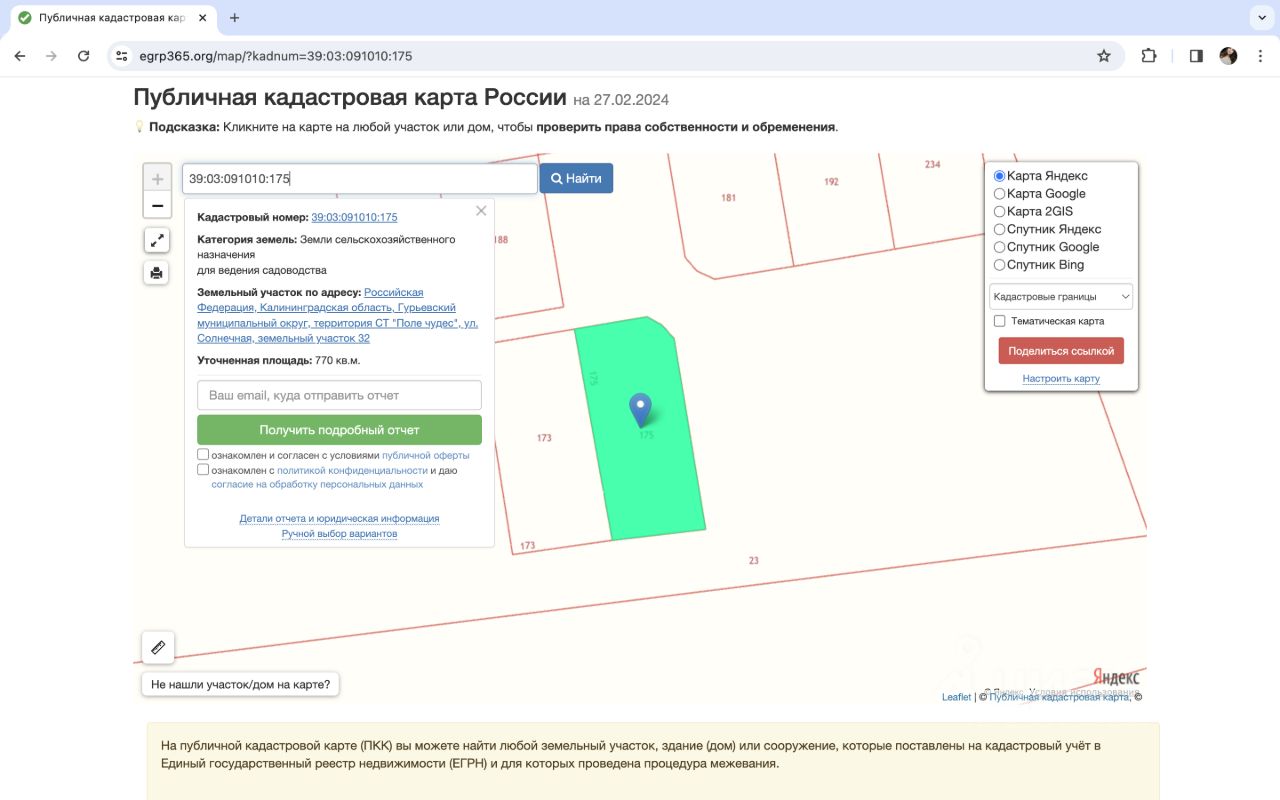Reload the current page
1280x800 pixels.
(x=84, y=56)
